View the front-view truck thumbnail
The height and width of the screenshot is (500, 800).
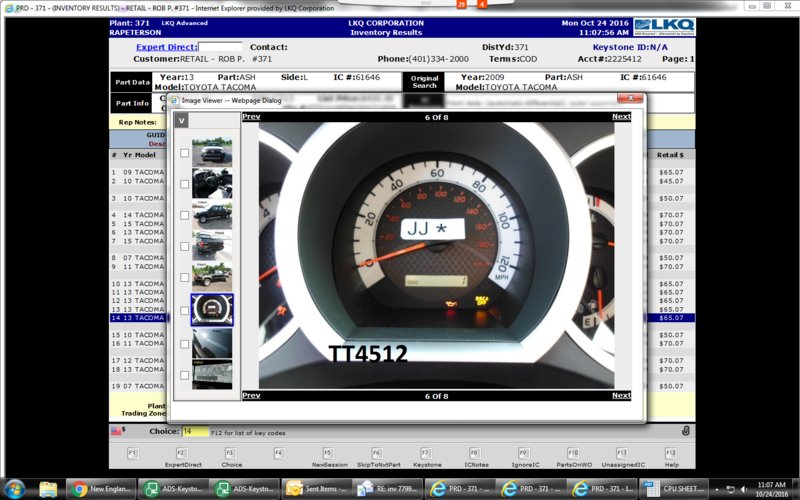pos(212,152)
